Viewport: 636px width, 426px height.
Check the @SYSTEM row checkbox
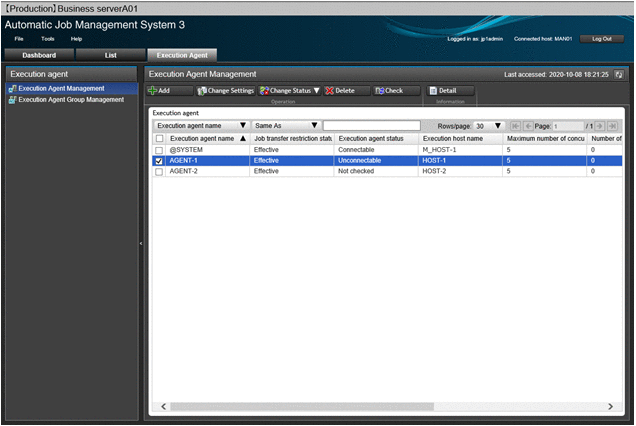pos(159,150)
